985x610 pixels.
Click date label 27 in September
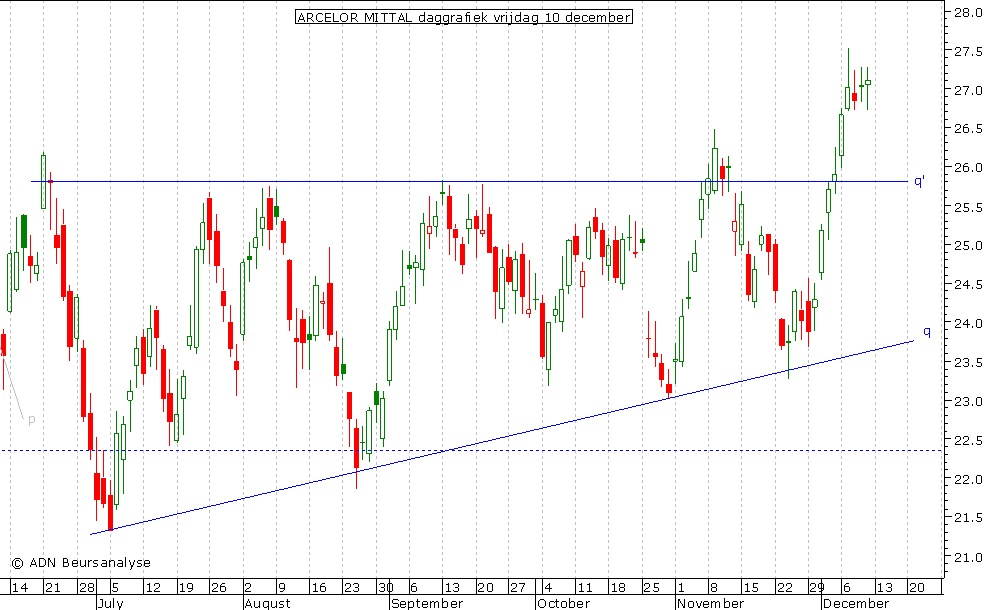[518, 587]
